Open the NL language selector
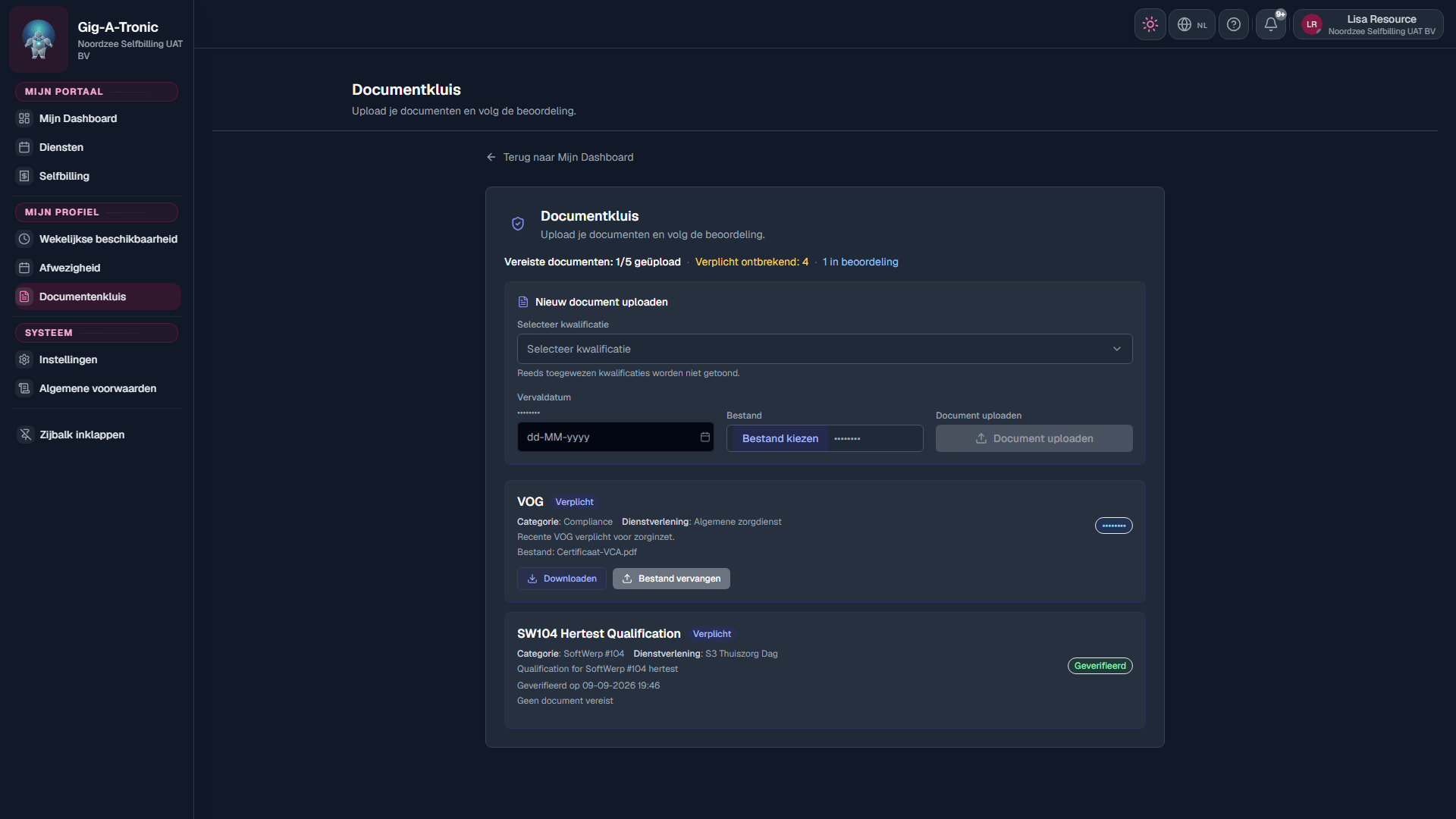 [1192, 24]
